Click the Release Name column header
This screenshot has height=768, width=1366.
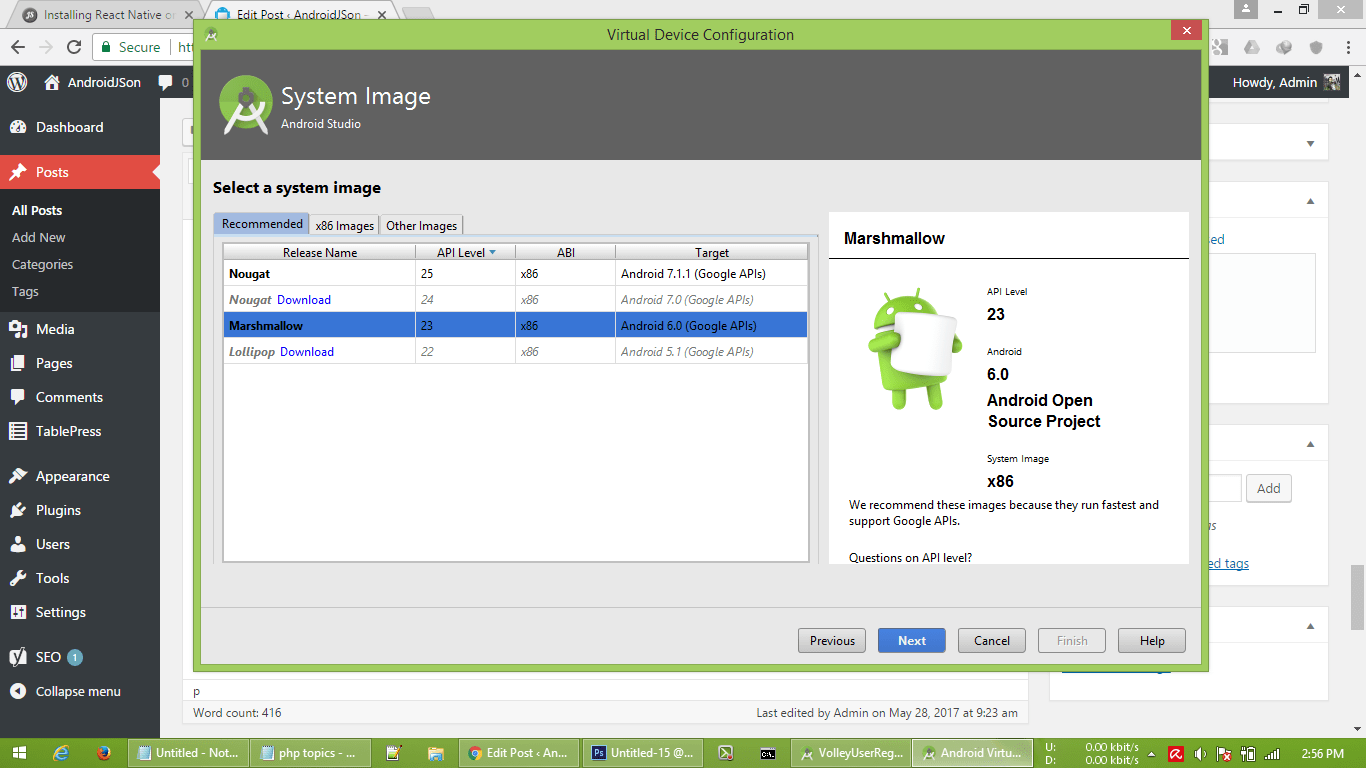coord(320,252)
